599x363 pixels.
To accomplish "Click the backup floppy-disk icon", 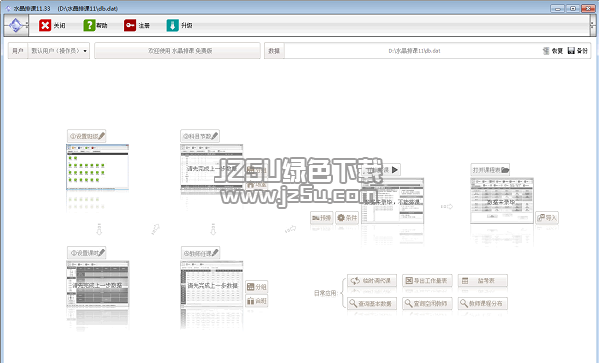I will 571,50.
